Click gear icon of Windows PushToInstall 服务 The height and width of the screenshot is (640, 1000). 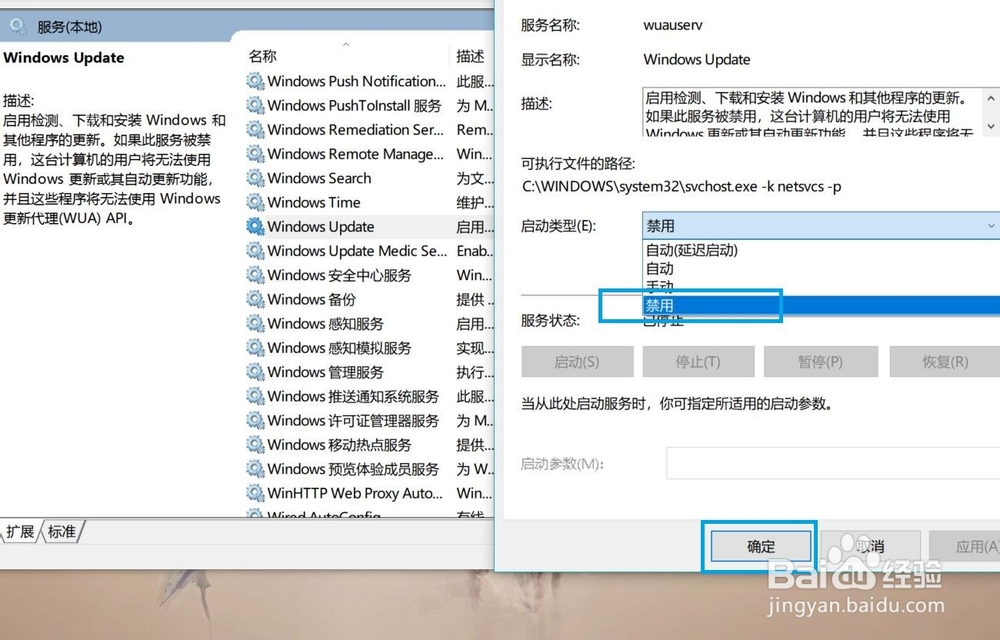pyautogui.click(x=256, y=105)
